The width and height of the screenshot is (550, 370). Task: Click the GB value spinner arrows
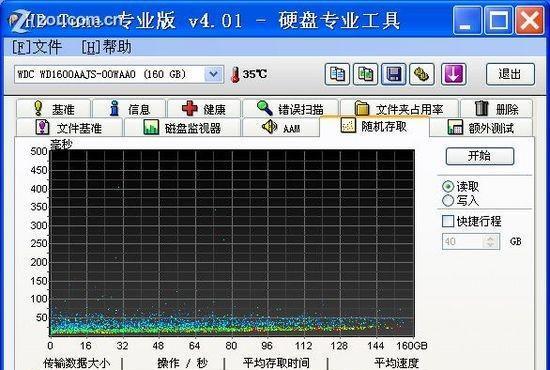pyautogui.click(x=491, y=241)
